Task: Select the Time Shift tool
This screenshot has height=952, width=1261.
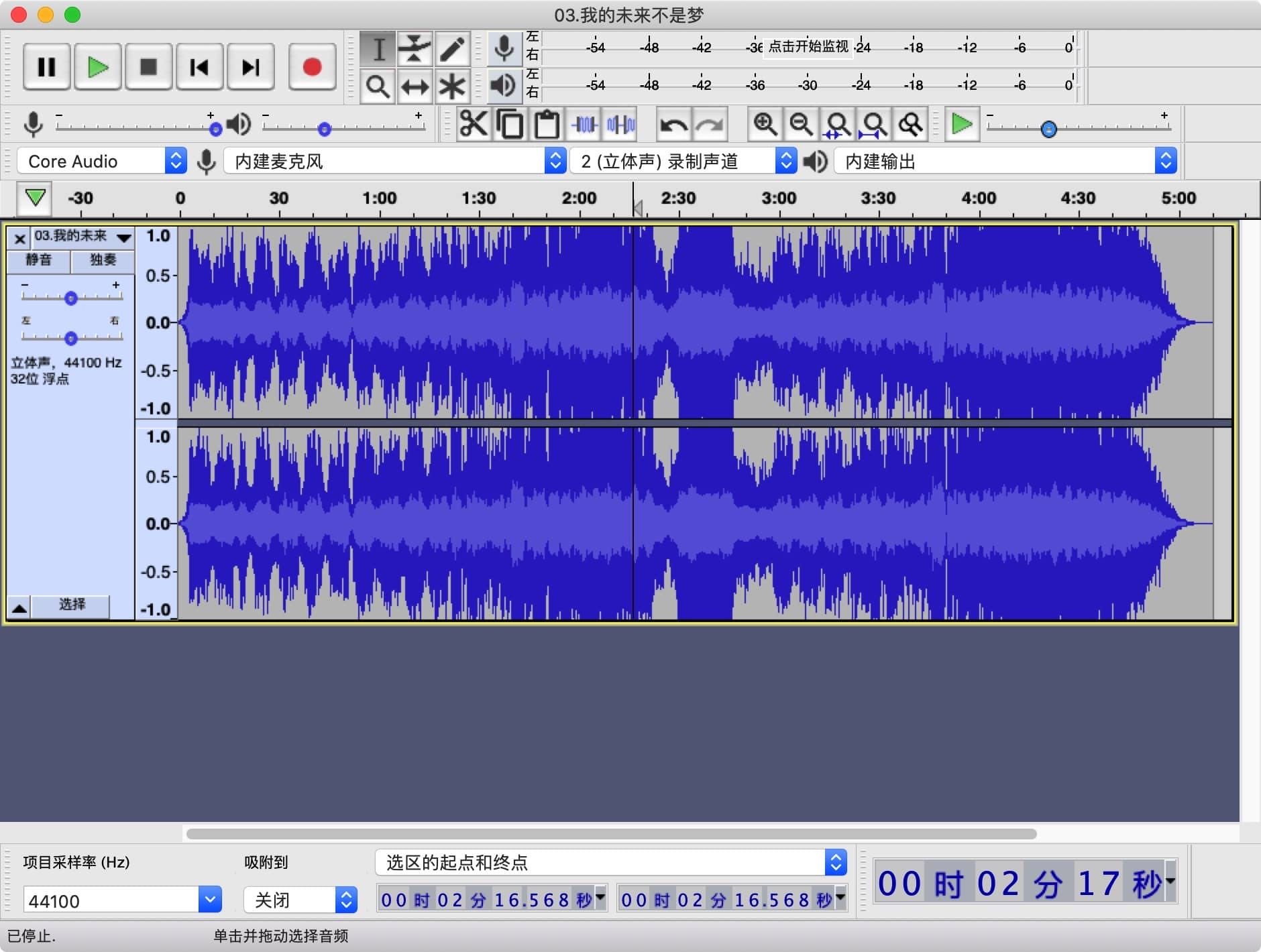Action: click(415, 86)
